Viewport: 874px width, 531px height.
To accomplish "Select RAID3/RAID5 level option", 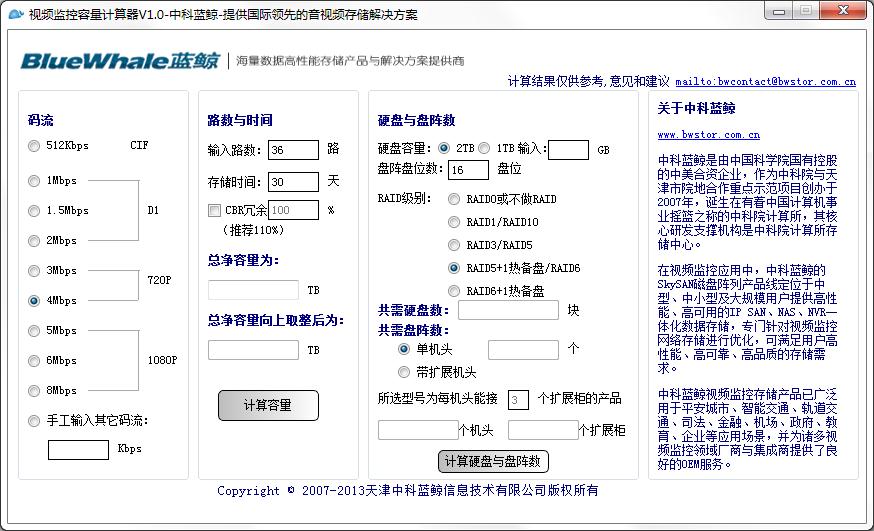I will (x=455, y=245).
